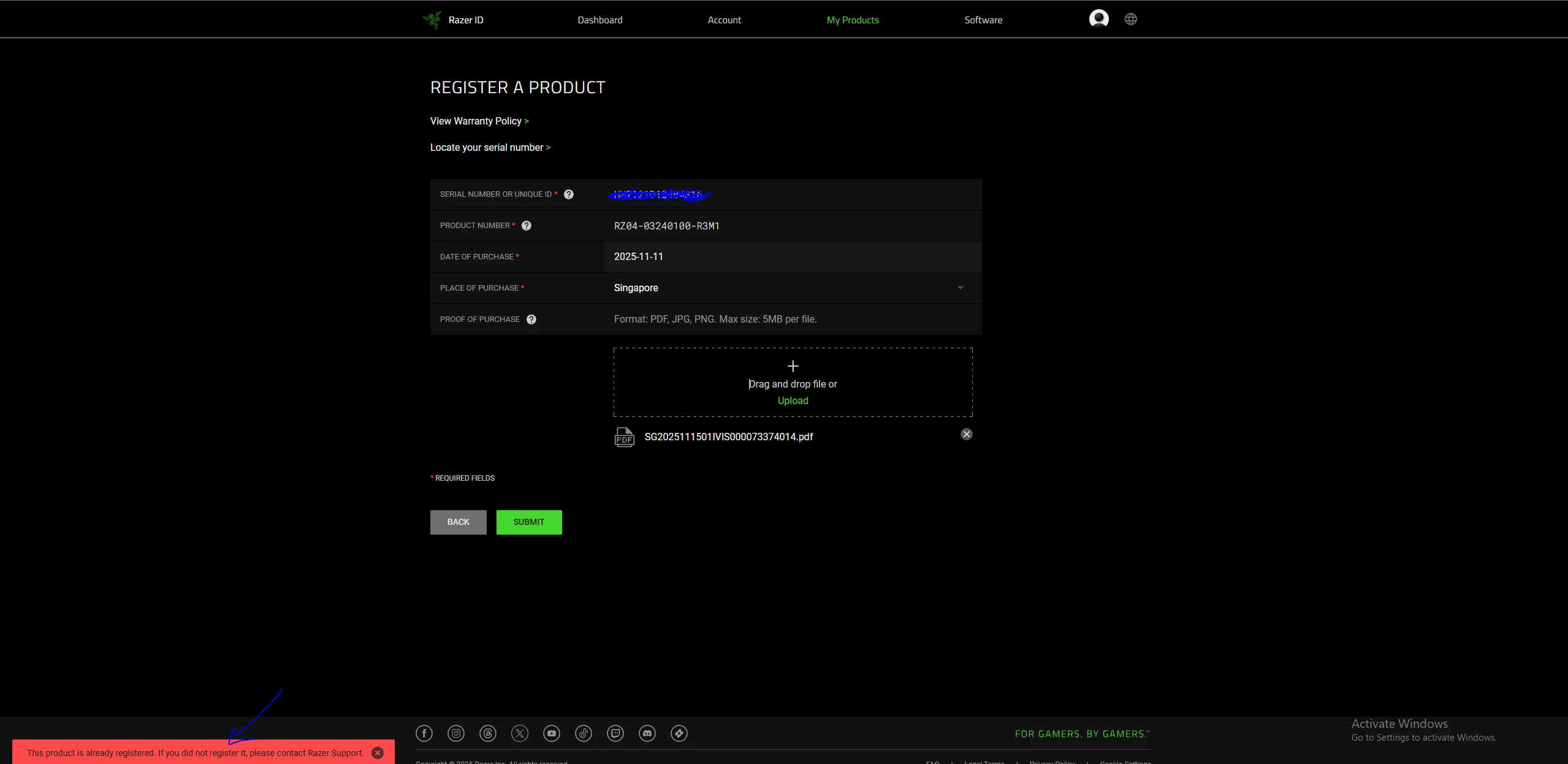The height and width of the screenshot is (764, 1568).
Task: Click the Twitch footer icon
Action: click(615, 733)
